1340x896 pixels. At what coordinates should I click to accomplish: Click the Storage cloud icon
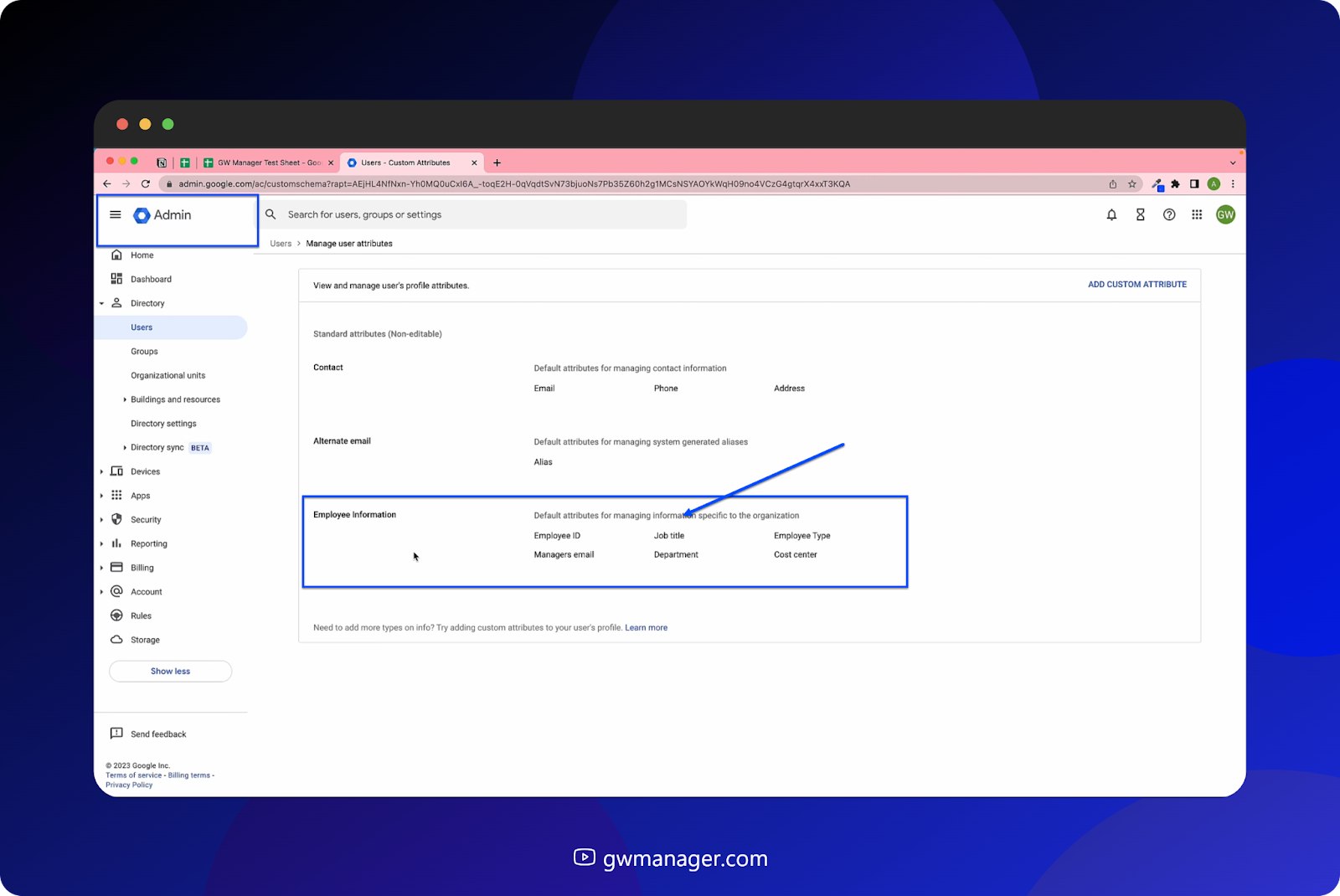point(116,640)
